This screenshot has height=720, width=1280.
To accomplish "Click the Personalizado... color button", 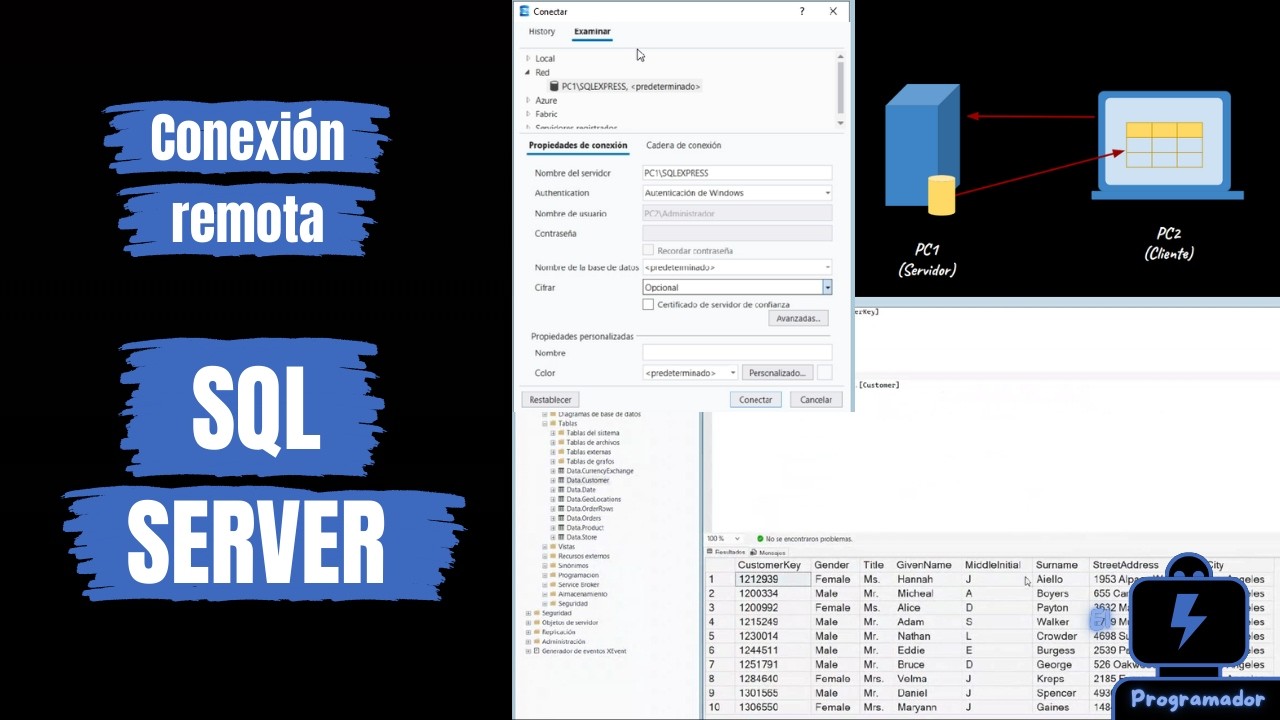I will click(x=777, y=373).
